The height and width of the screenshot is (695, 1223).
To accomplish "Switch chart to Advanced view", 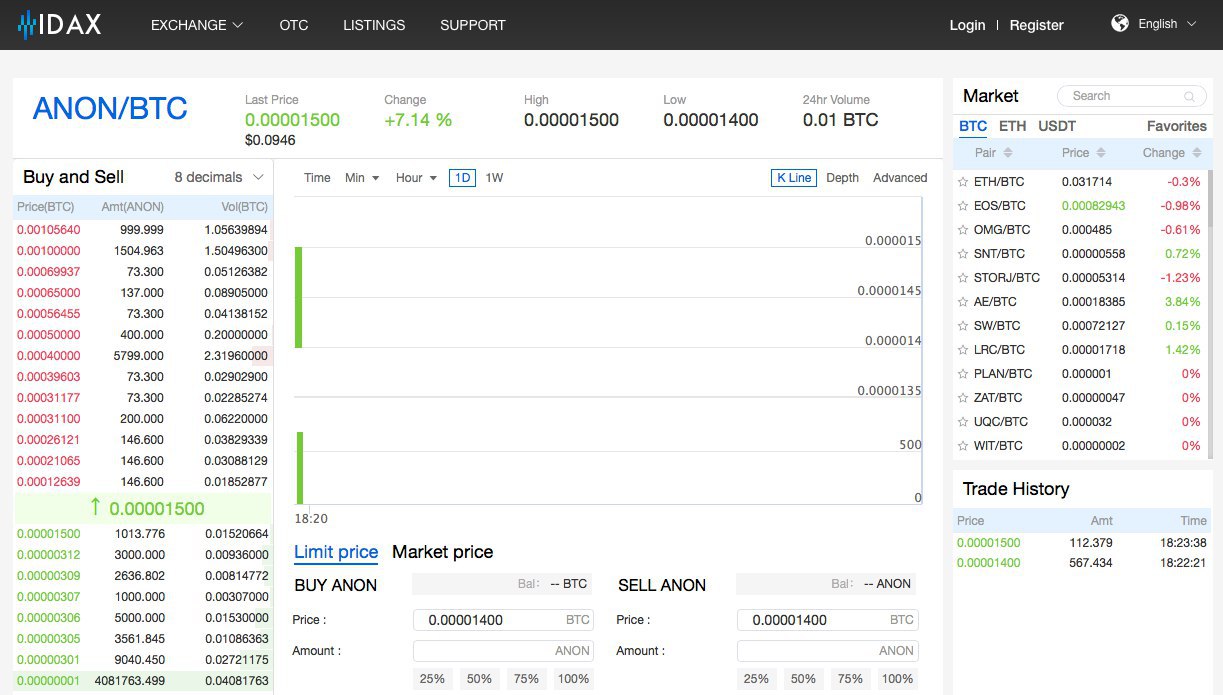I will tap(900, 178).
